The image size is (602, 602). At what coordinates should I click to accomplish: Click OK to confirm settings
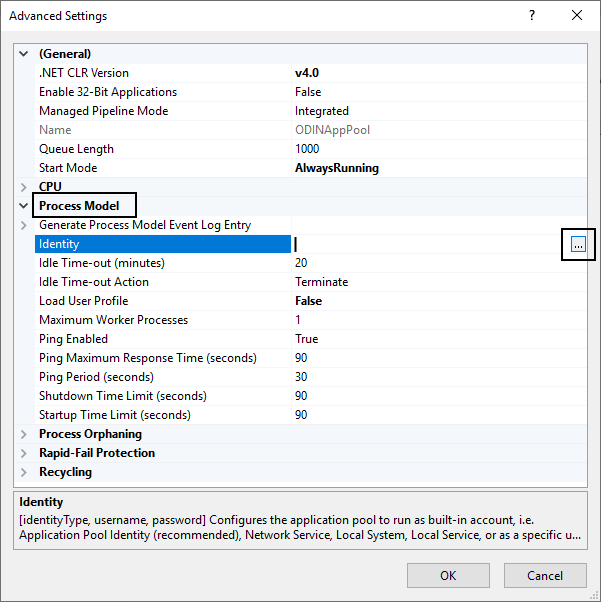(x=448, y=575)
